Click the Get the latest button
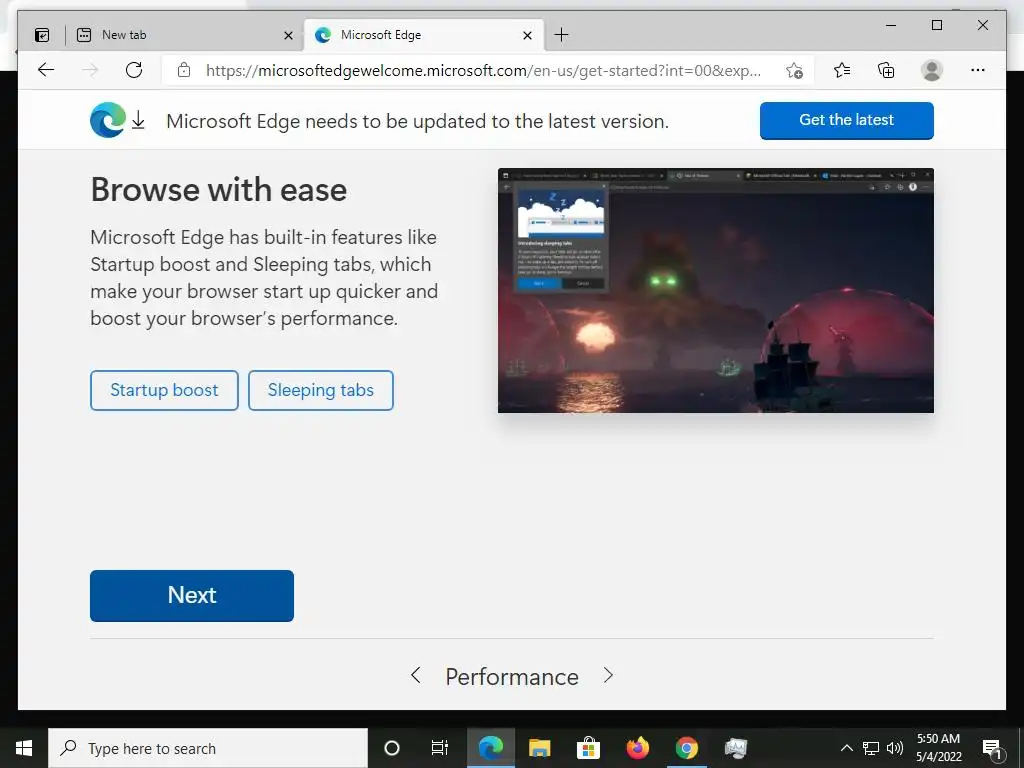 coord(846,120)
